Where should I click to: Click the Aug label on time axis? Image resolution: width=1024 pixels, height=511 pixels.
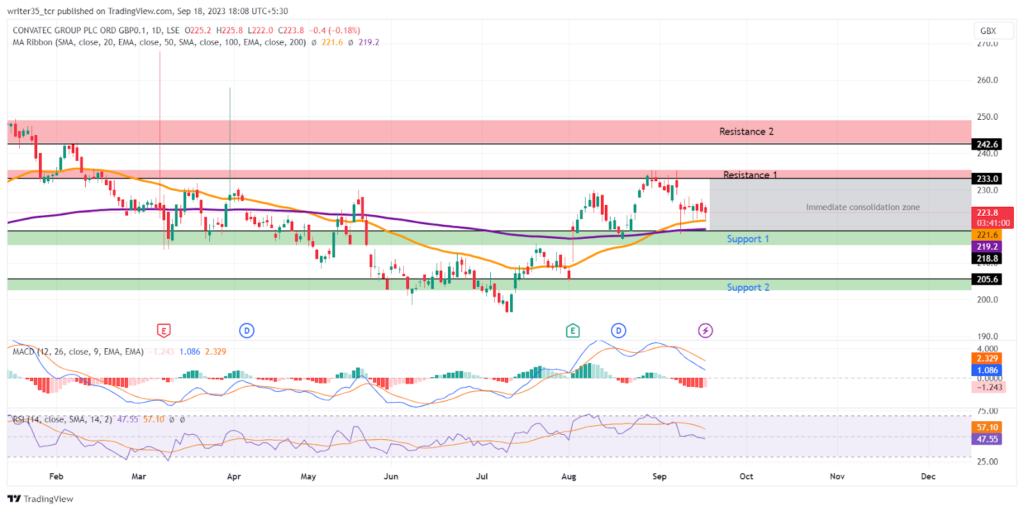[569, 476]
